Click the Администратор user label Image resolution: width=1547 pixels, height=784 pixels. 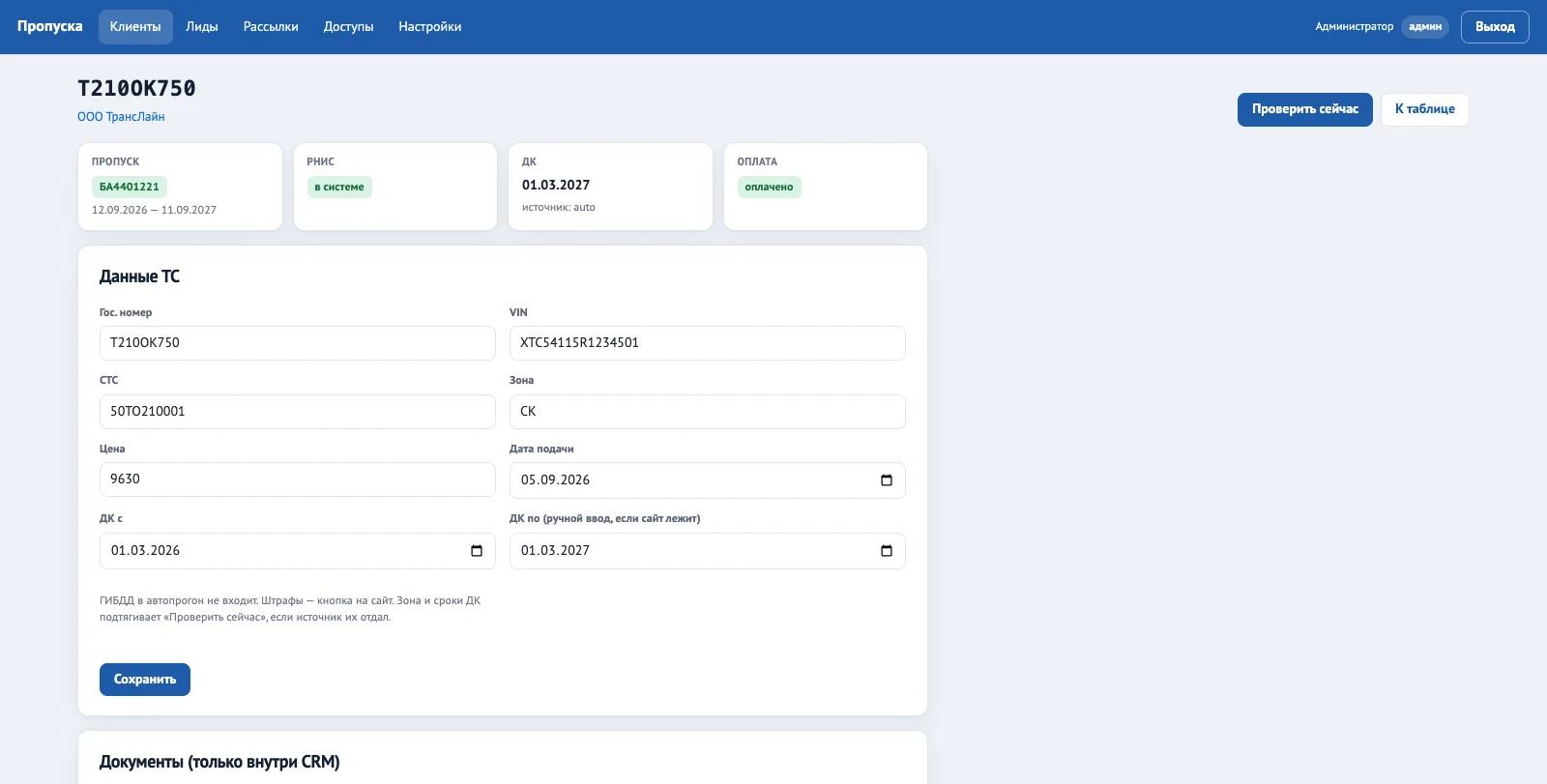(1354, 27)
